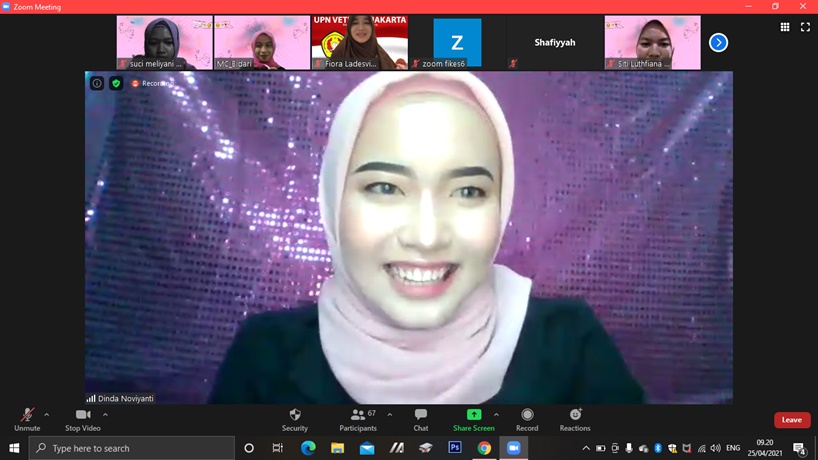
Task: Open the Chat panel
Action: click(x=421, y=419)
